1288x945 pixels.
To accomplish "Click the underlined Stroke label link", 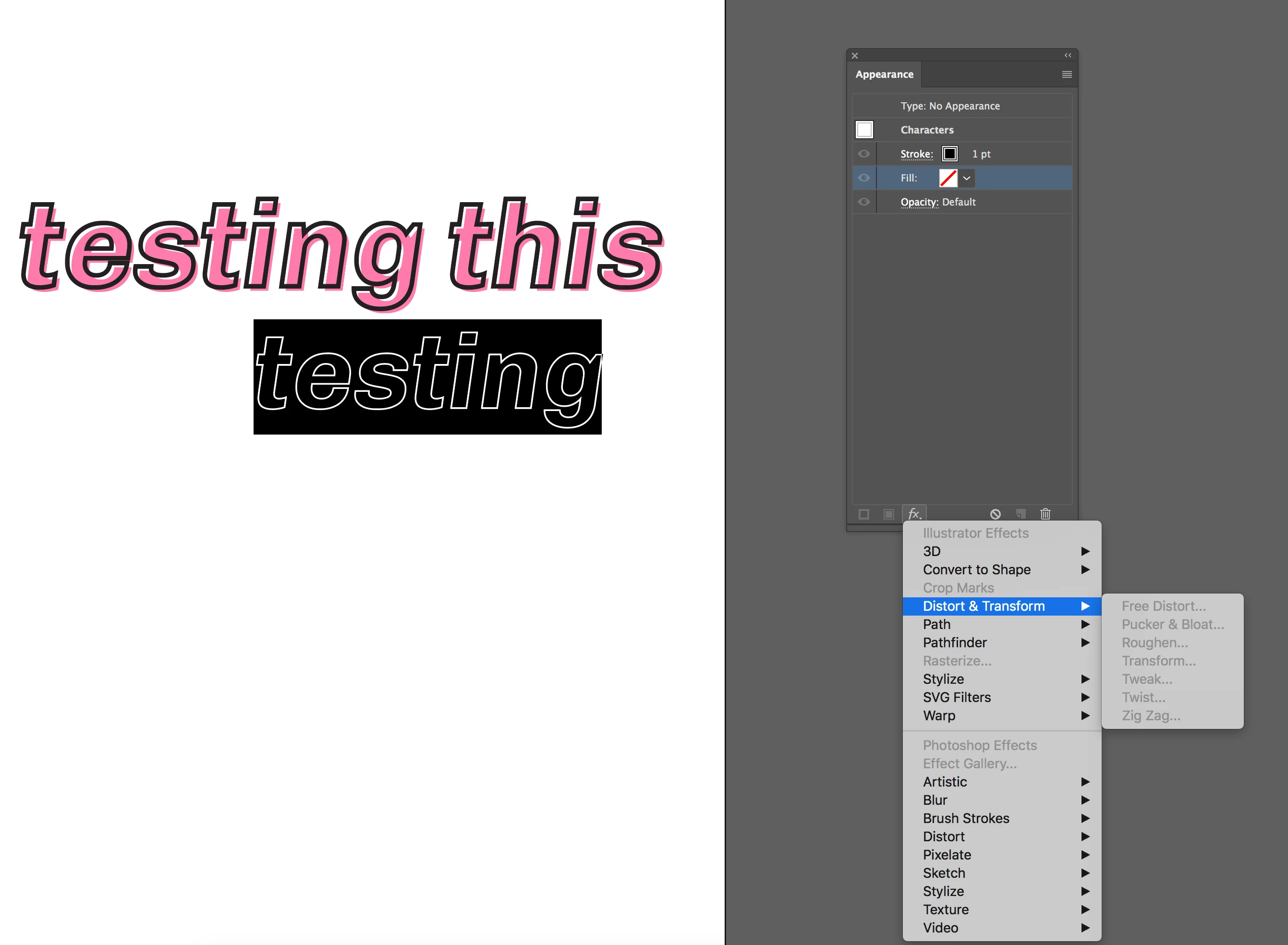I will pos(916,154).
